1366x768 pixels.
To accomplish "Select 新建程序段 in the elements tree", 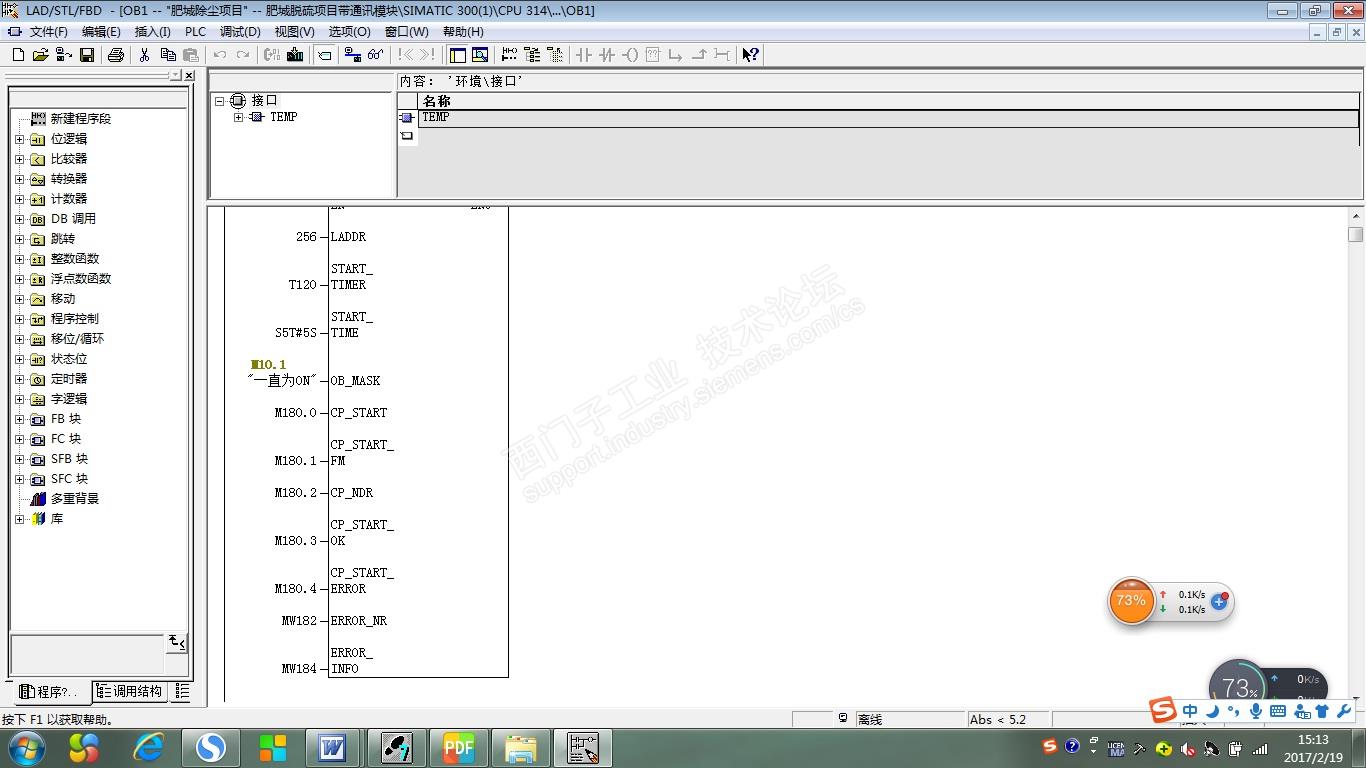I will coord(81,119).
